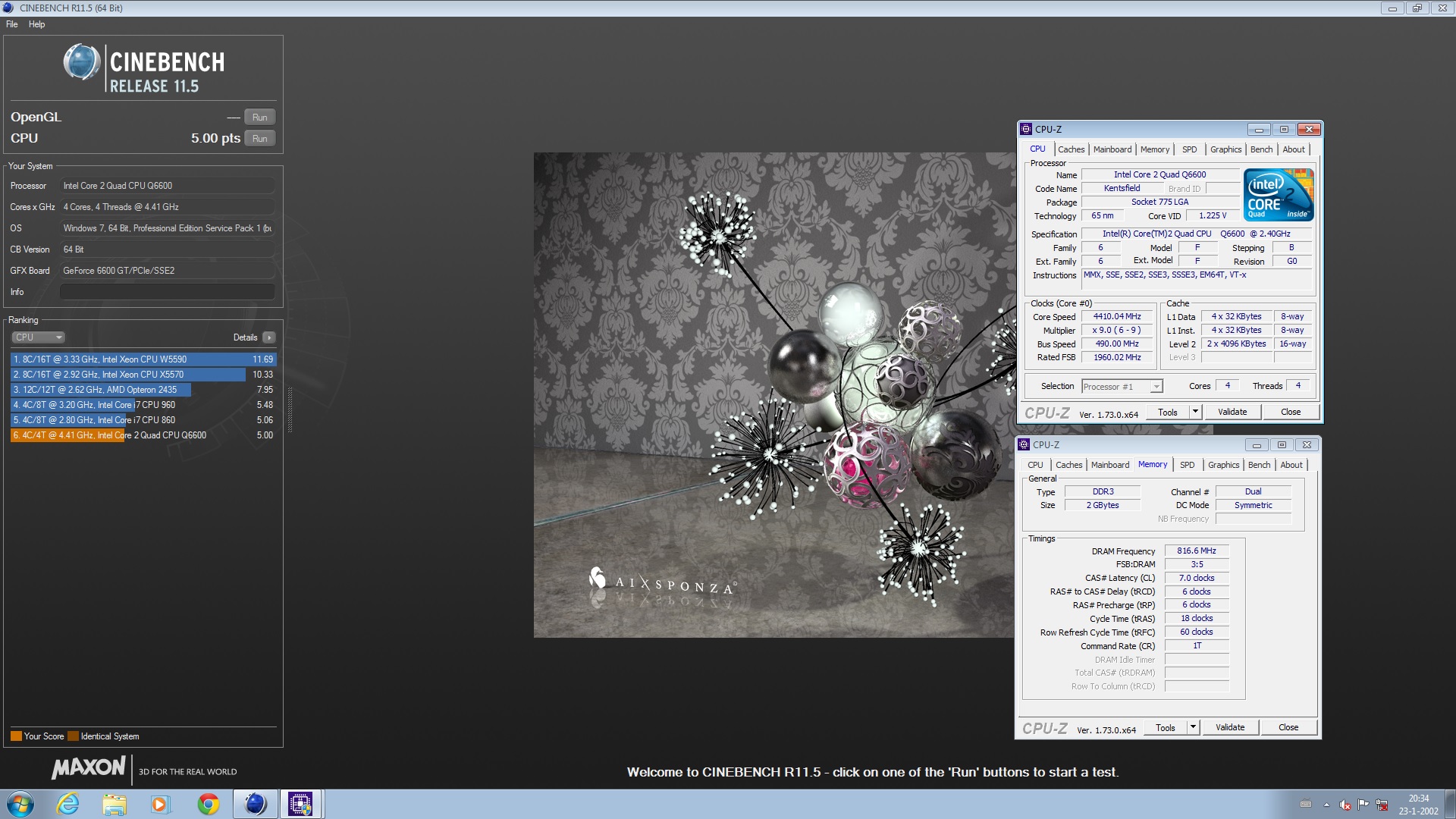Image resolution: width=1456 pixels, height=819 pixels.
Task: Open the Action Center flag icon
Action: 1363,805
